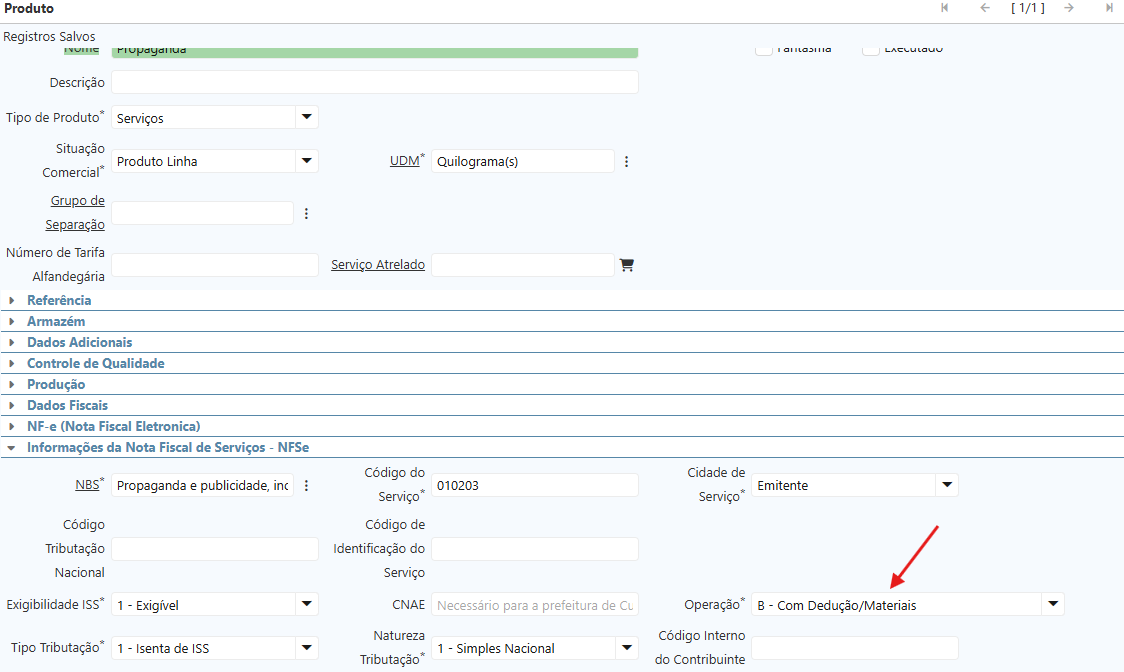Screen dimensions: 1124x672
Task: Open the UDM field options menu
Action: 627,161
